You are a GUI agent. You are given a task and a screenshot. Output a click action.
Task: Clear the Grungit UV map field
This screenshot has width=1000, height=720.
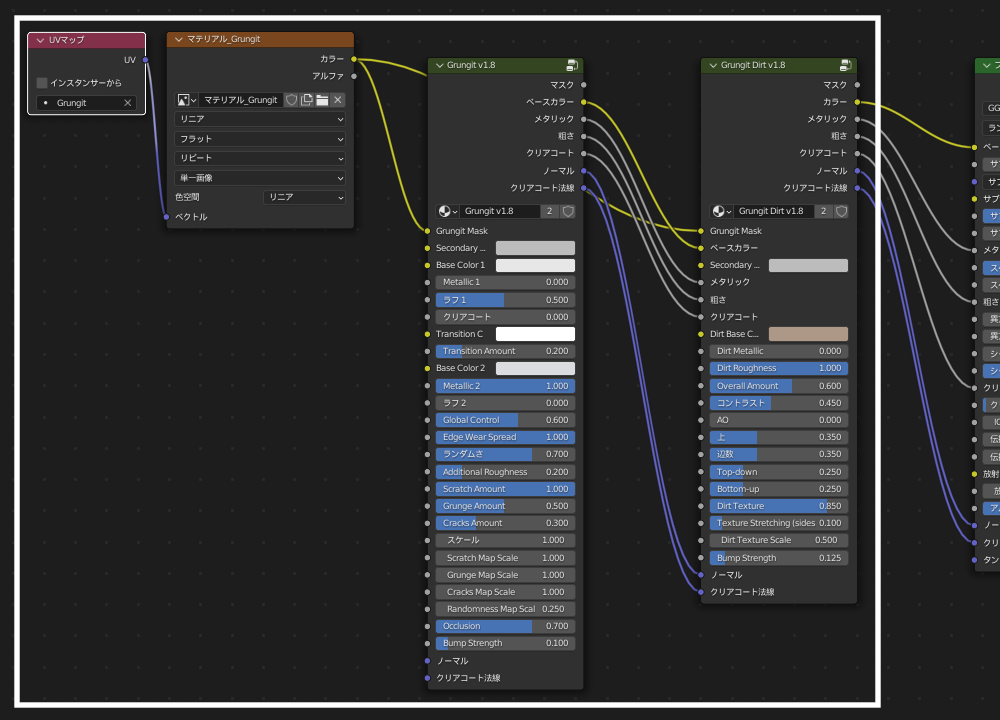(x=128, y=103)
